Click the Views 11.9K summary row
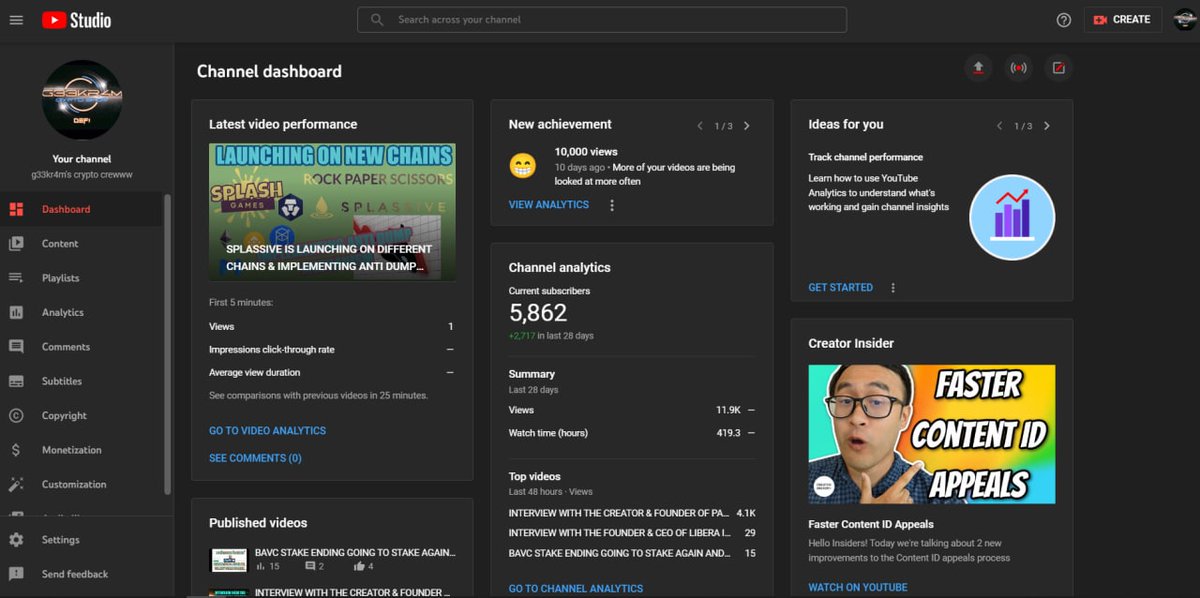The height and width of the screenshot is (598, 1200). (x=632, y=410)
